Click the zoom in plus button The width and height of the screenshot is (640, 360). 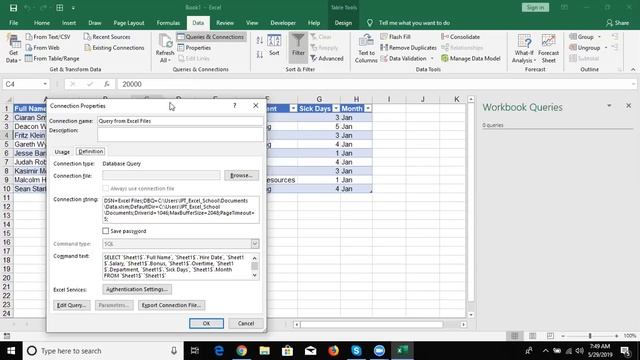[x=616, y=336]
